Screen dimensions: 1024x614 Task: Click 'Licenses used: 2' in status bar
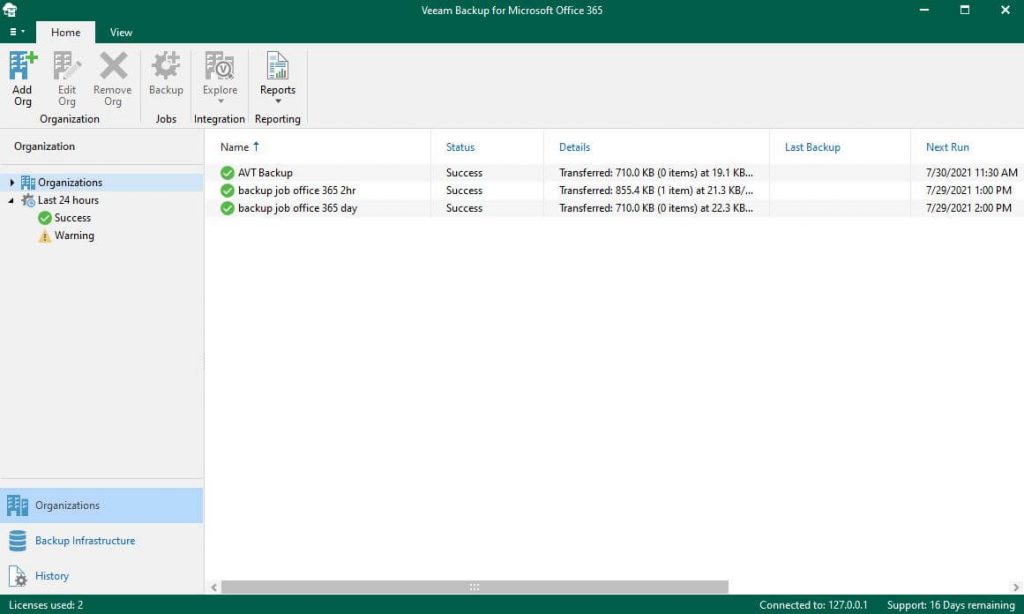[x=46, y=605]
